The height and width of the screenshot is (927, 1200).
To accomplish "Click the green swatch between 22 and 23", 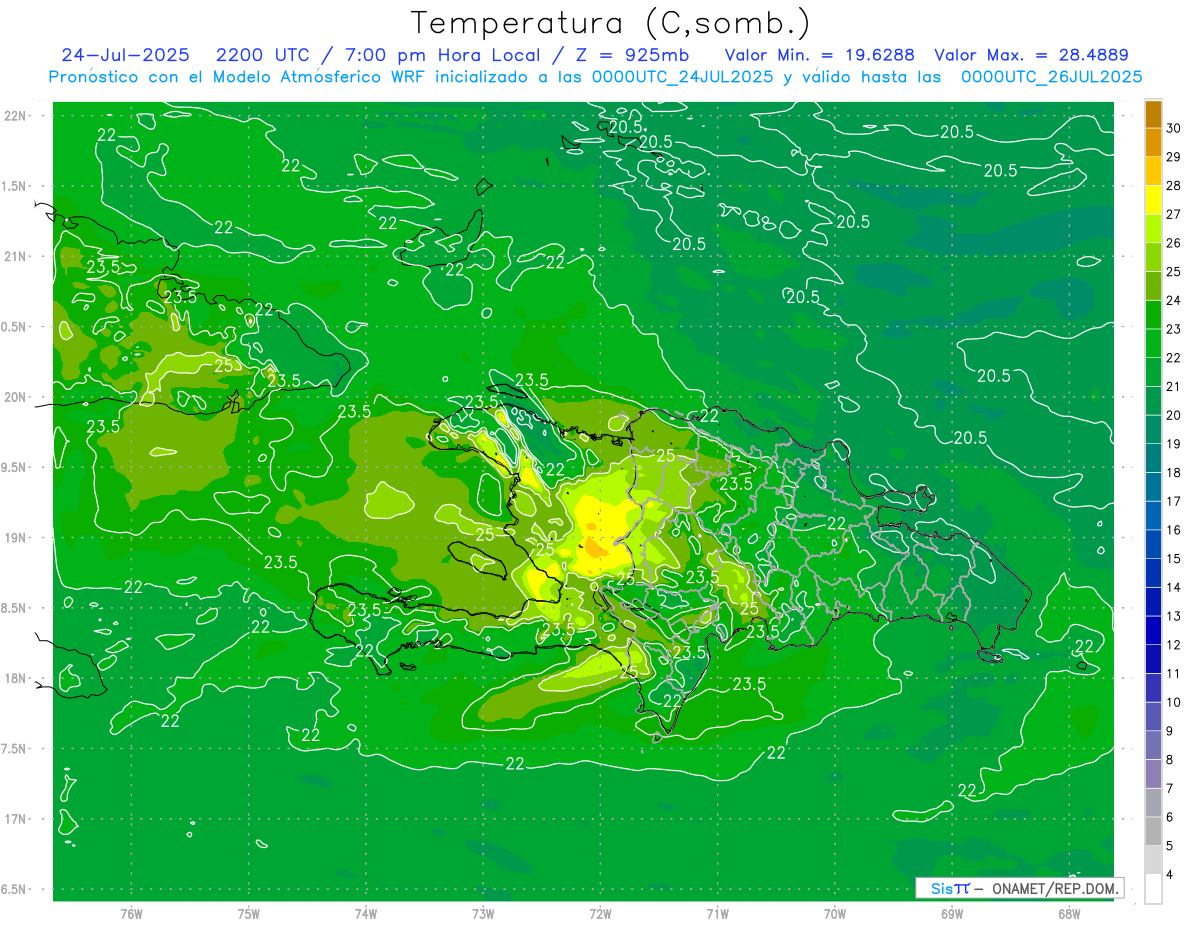I will [x=1153, y=343].
